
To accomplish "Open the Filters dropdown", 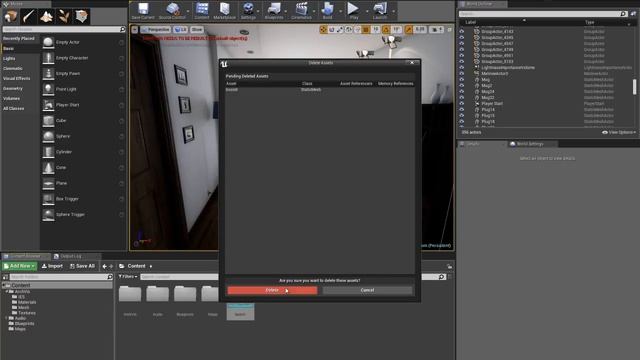I will coord(128,277).
